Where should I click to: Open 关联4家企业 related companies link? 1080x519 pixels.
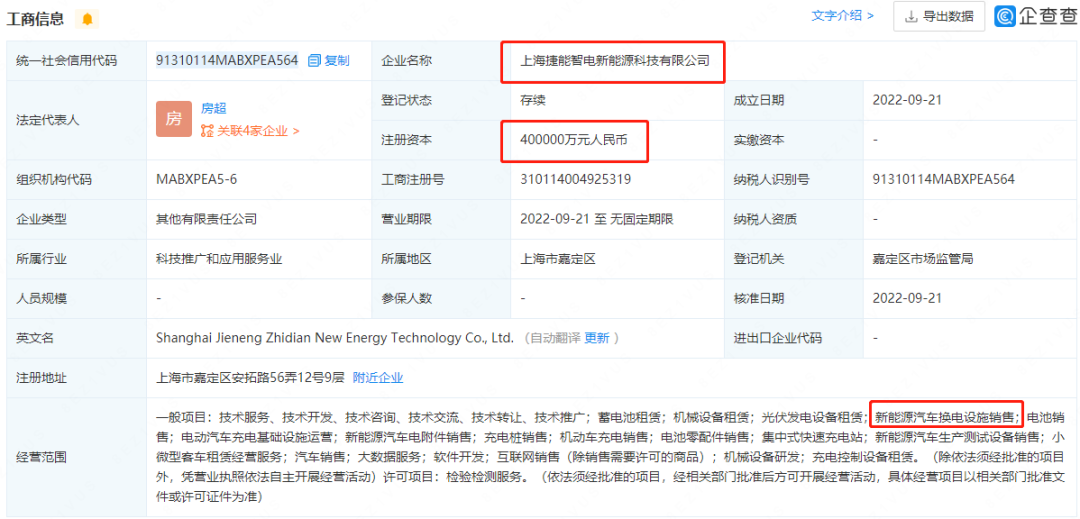[x=250, y=131]
